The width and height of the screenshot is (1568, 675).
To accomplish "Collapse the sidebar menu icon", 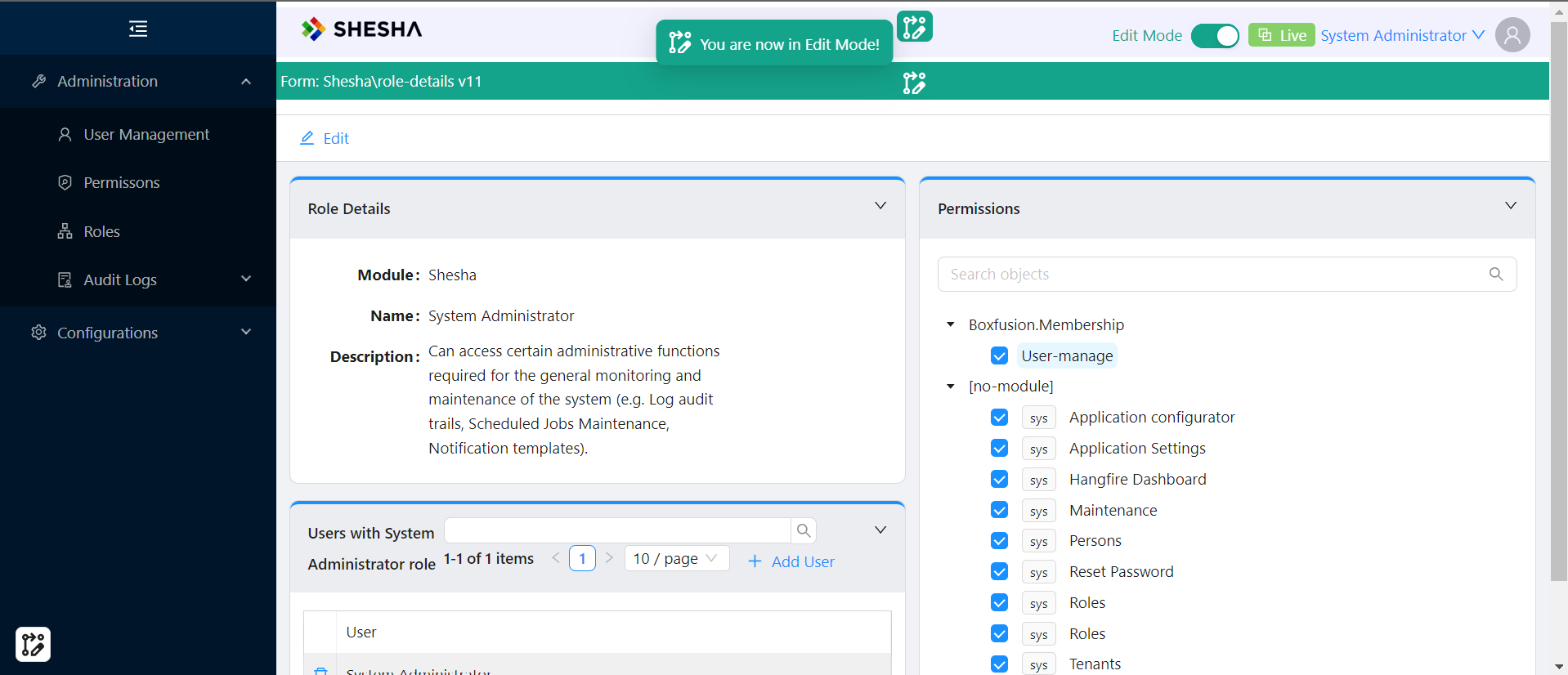I will [x=138, y=29].
